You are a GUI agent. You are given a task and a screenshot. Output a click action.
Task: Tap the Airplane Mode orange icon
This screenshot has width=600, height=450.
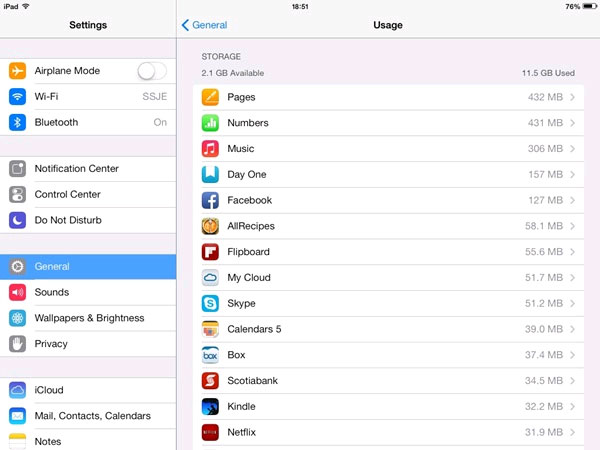17,71
